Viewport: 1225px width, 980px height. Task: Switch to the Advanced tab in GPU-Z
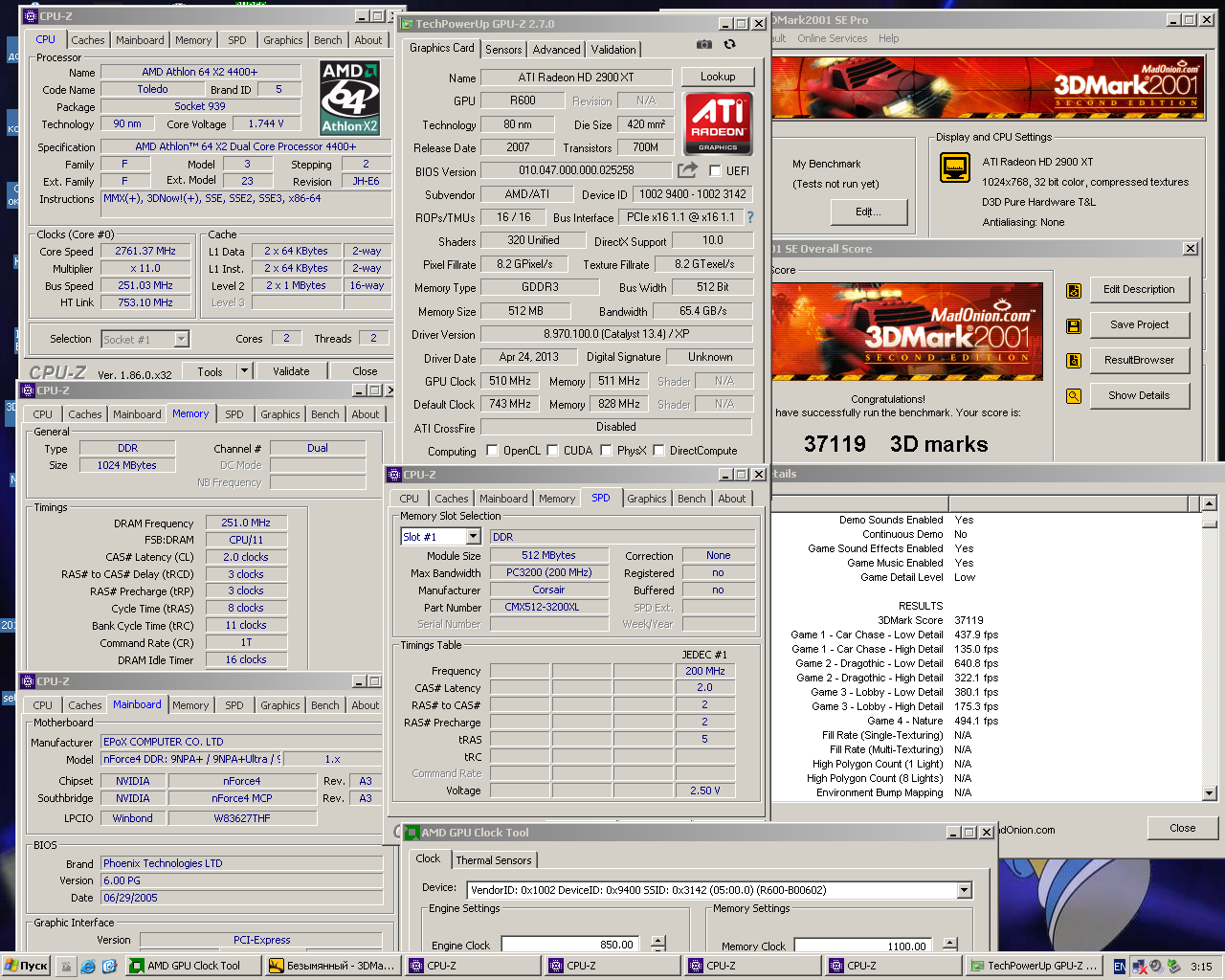pos(556,50)
